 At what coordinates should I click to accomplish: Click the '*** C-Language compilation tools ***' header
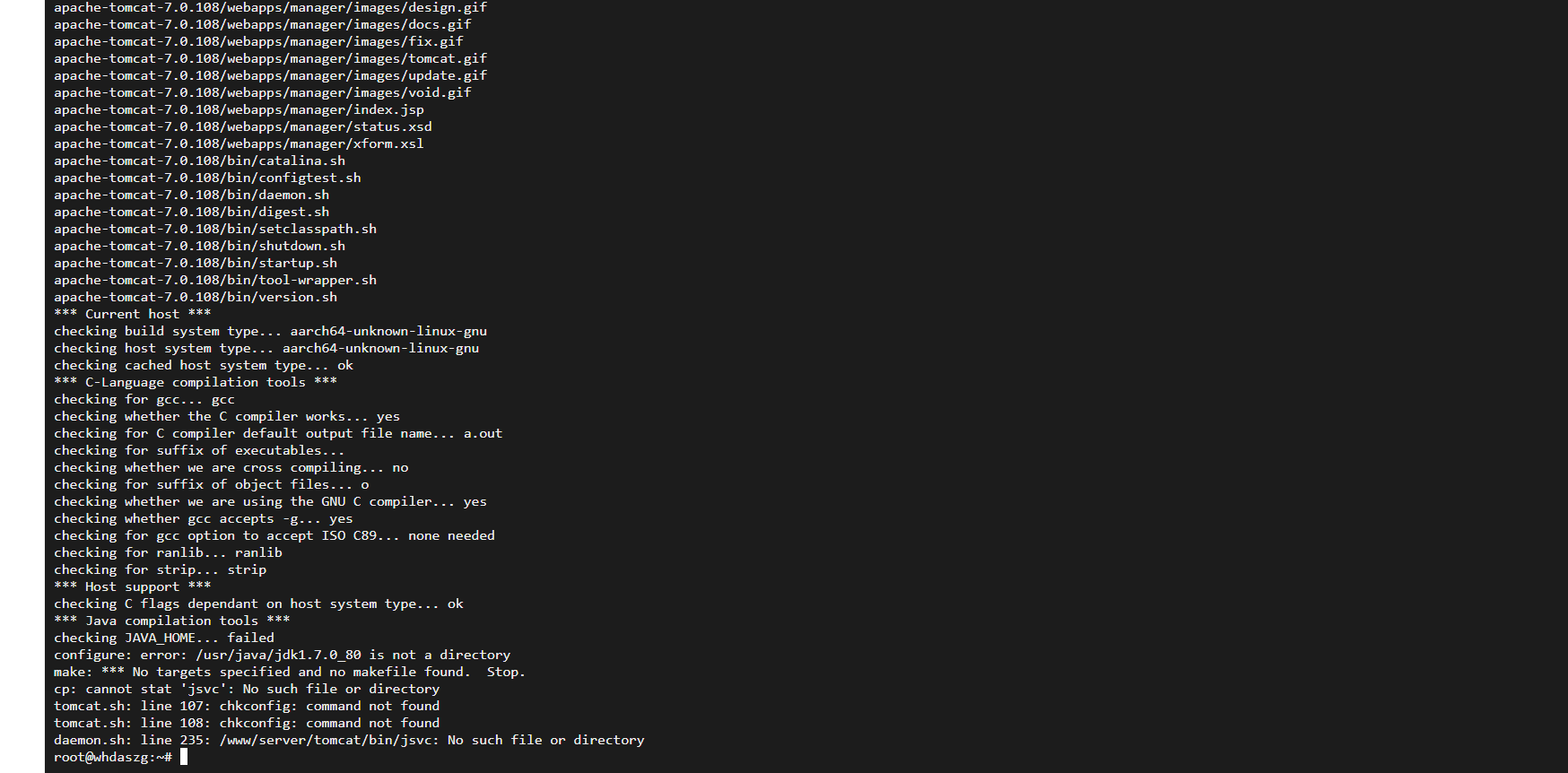click(x=196, y=382)
